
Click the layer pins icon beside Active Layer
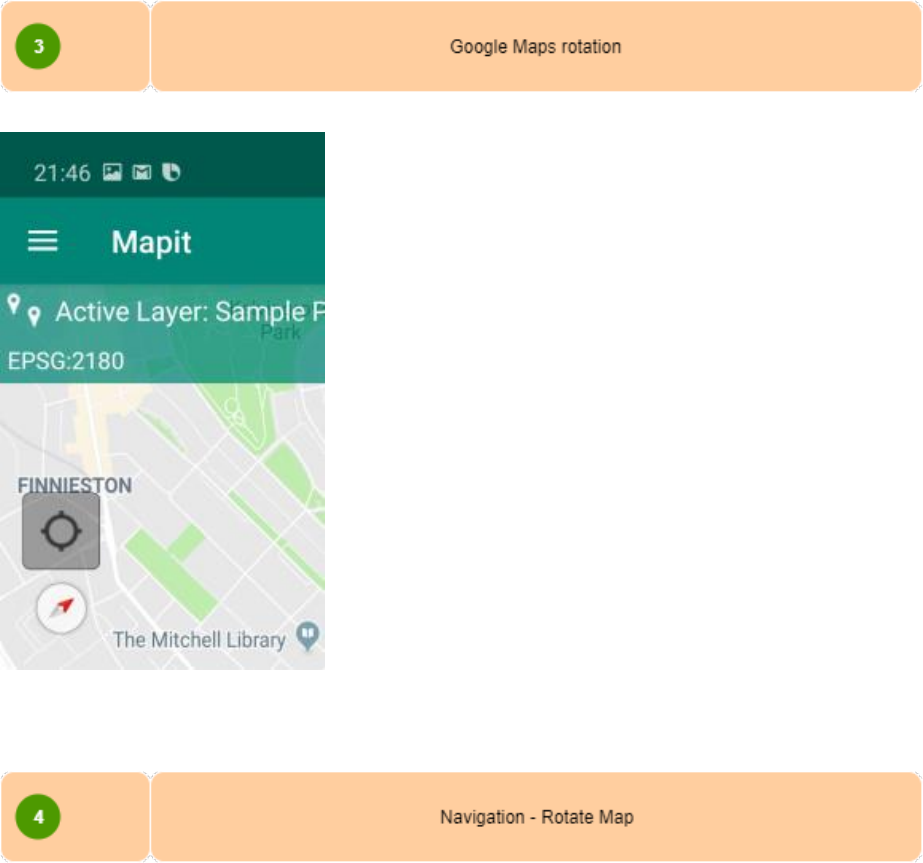pyautogui.click(x=24, y=311)
